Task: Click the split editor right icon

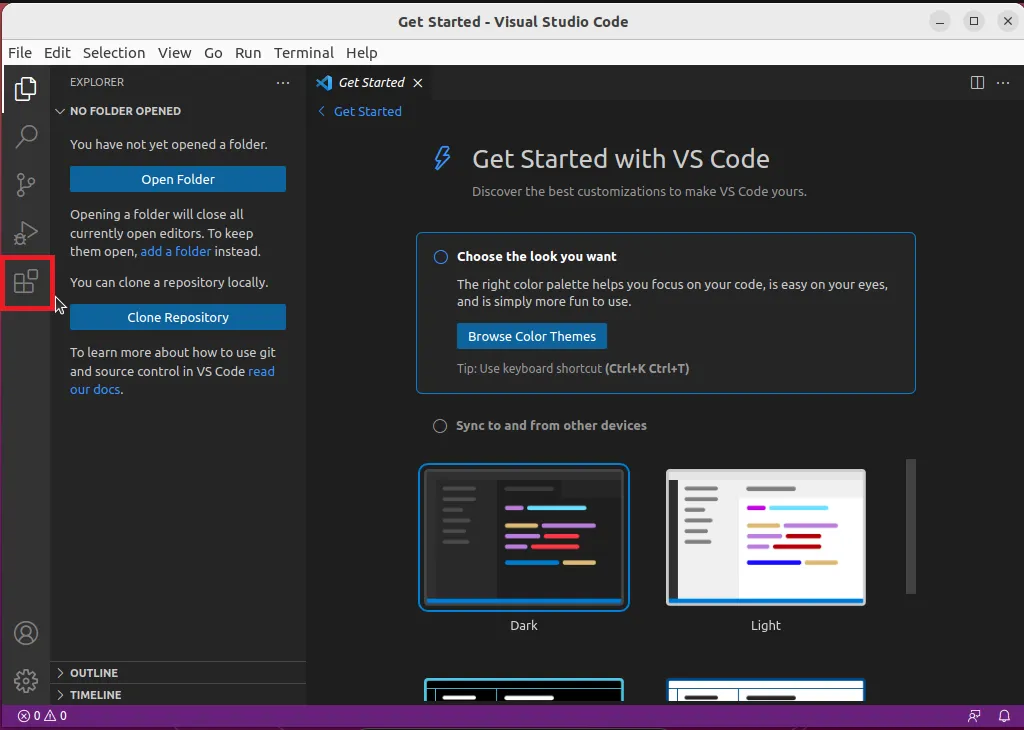Action: [977, 82]
